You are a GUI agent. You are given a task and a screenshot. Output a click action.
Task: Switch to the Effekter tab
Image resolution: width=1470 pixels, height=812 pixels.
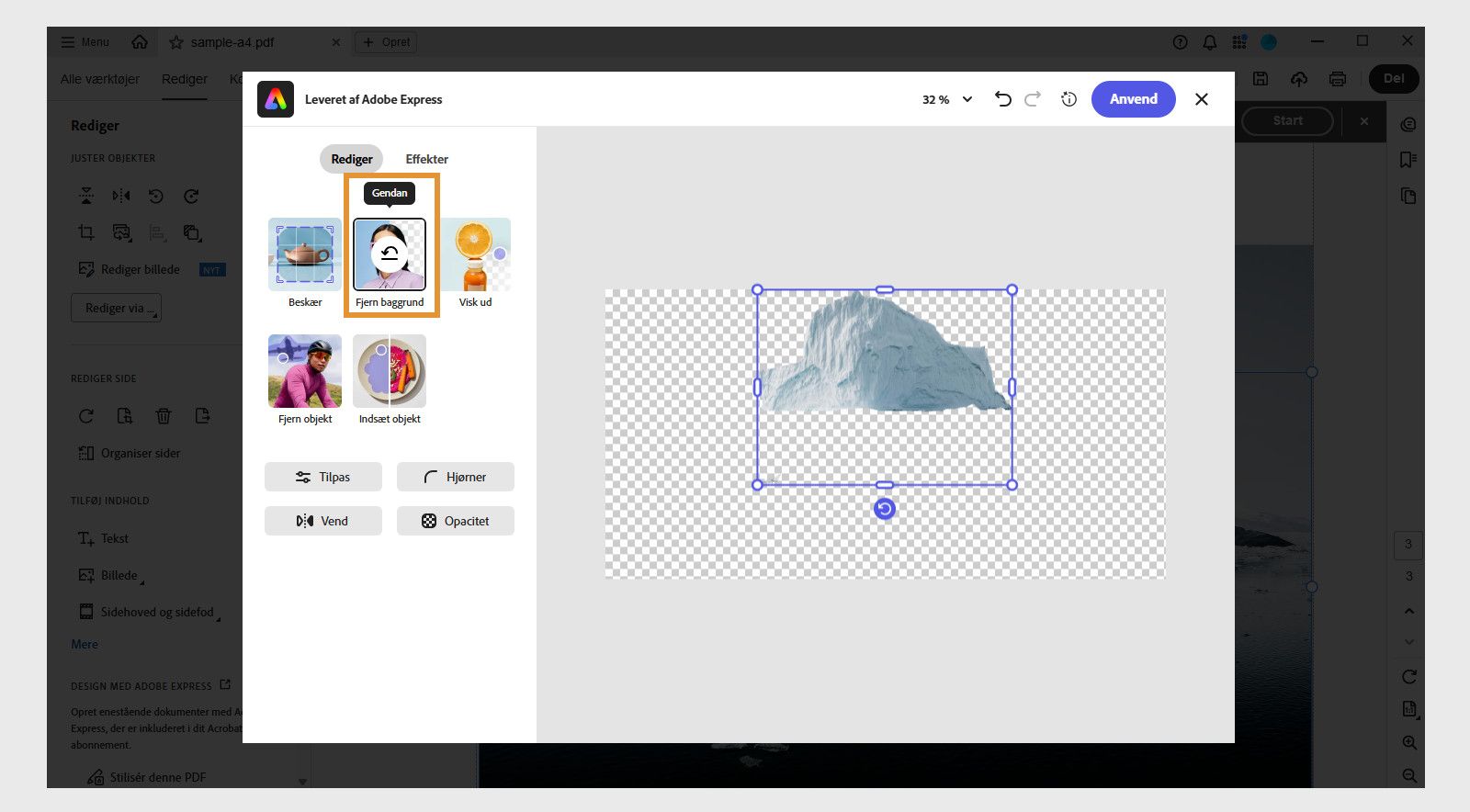(x=426, y=159)
